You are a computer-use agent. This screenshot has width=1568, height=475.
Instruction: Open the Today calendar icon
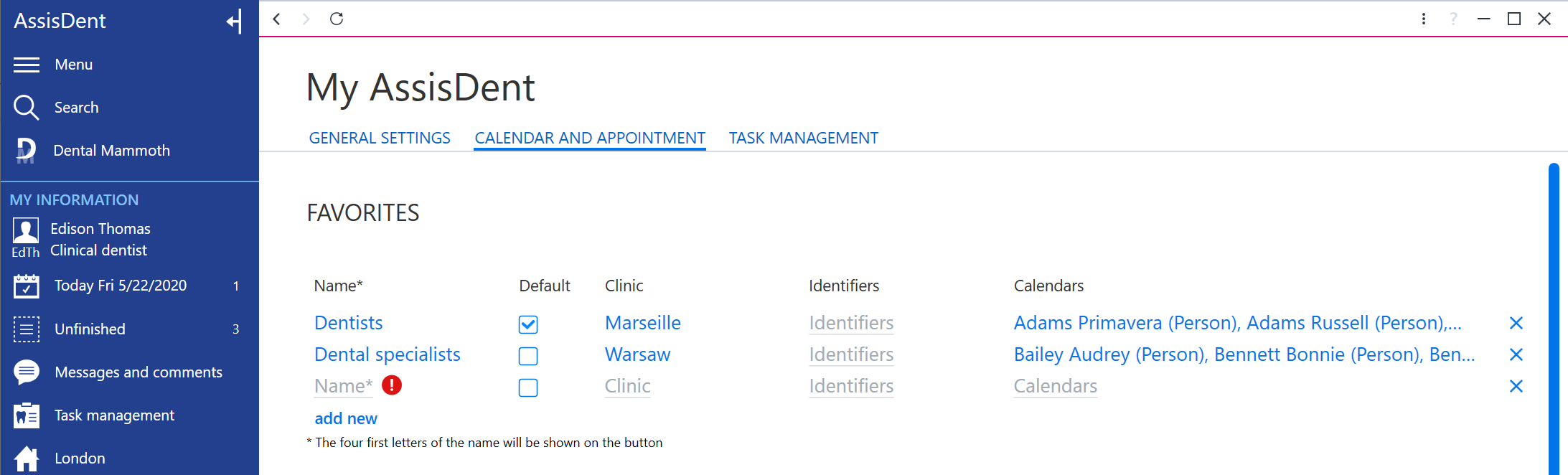[x=27, y=286]
